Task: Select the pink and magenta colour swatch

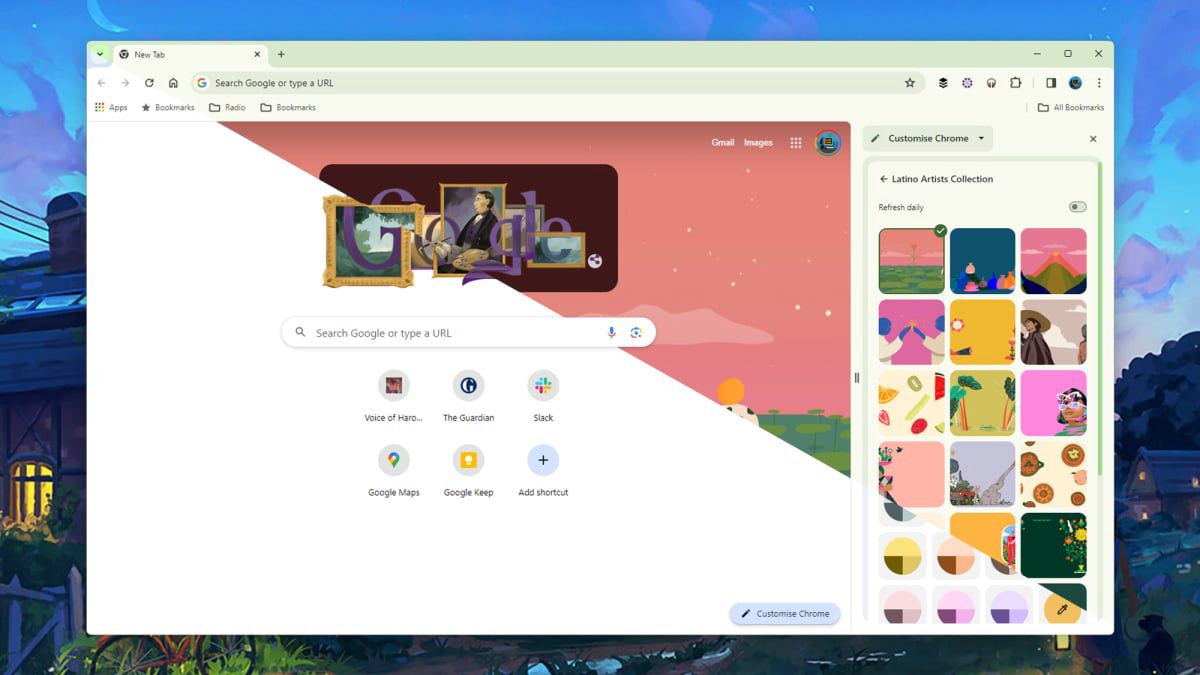Action: click(x=956, y=605)
